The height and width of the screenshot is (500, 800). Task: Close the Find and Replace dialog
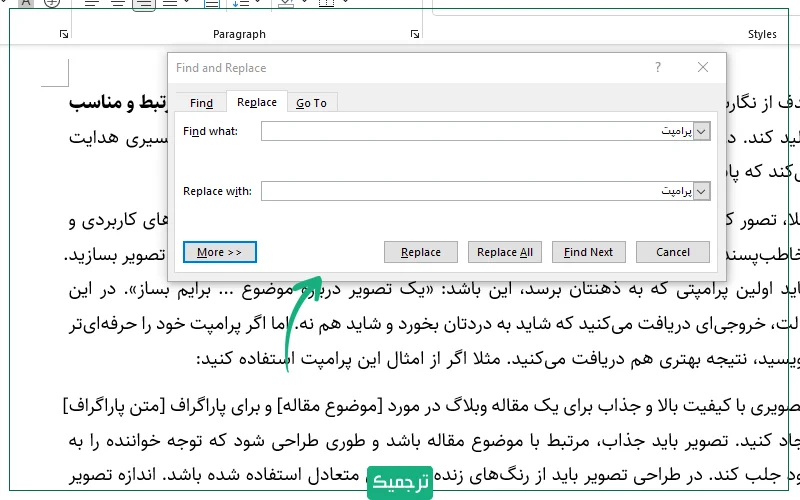point(706,68)
